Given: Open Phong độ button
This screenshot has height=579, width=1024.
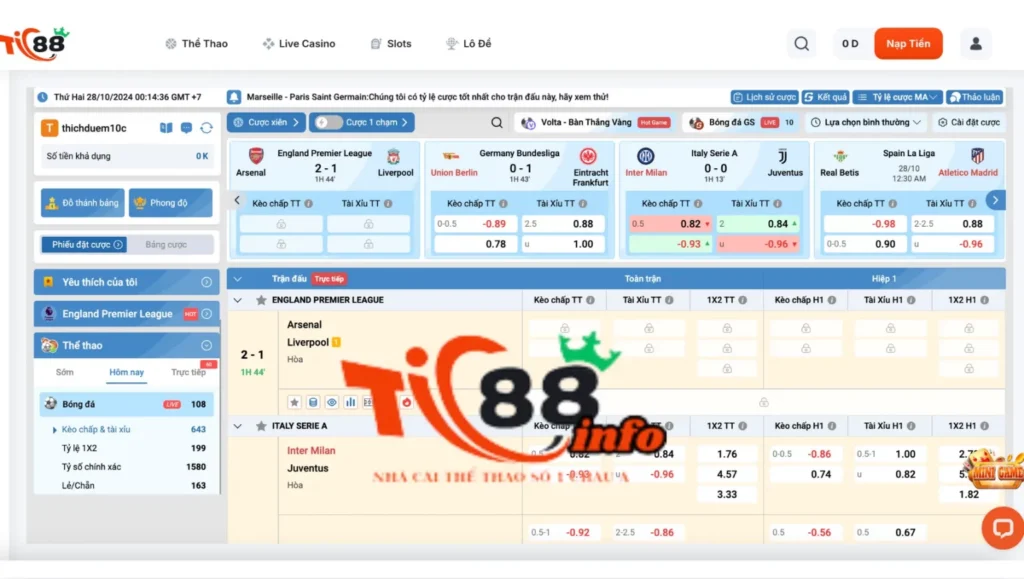Looking at the screenshot, I should pos(170,203).
